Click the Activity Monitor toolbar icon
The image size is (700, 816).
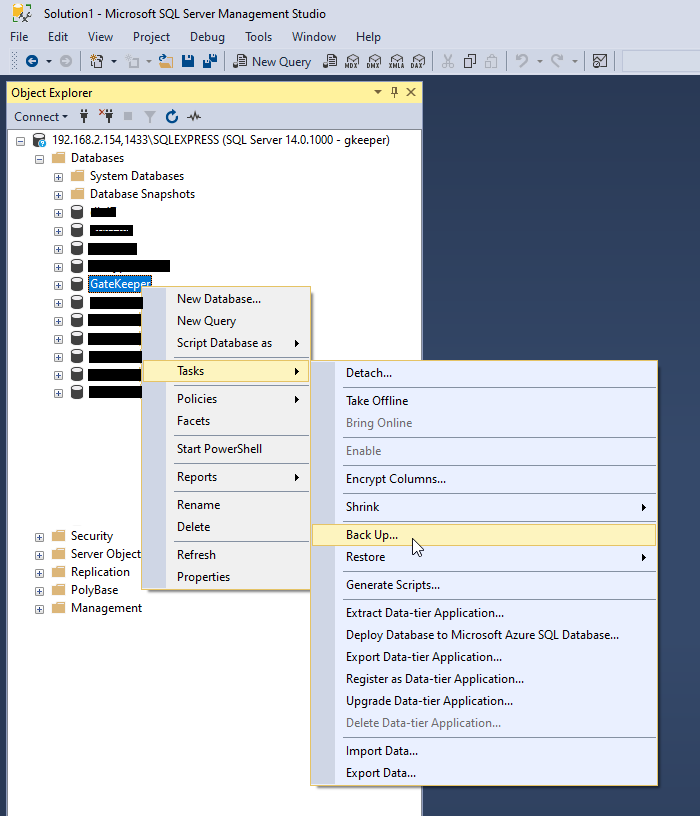tap(600, 61)
